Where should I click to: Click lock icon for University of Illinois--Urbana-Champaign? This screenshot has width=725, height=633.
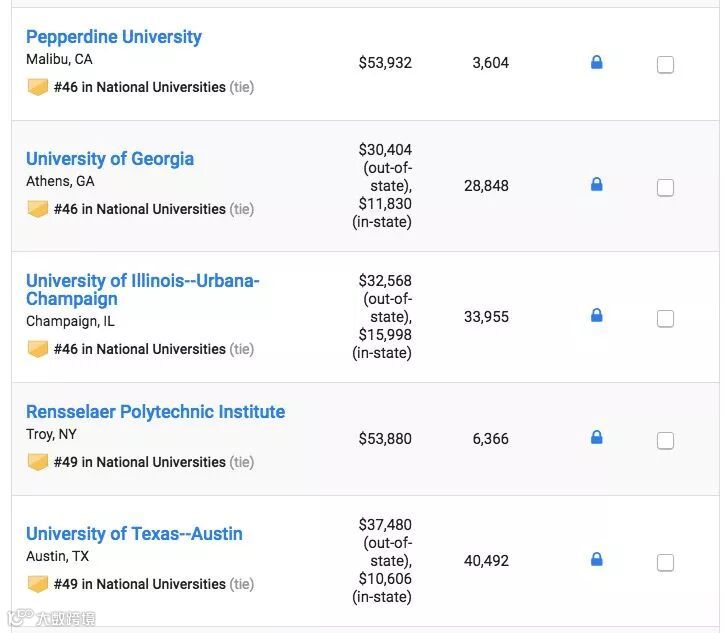(x=597, y=316)
